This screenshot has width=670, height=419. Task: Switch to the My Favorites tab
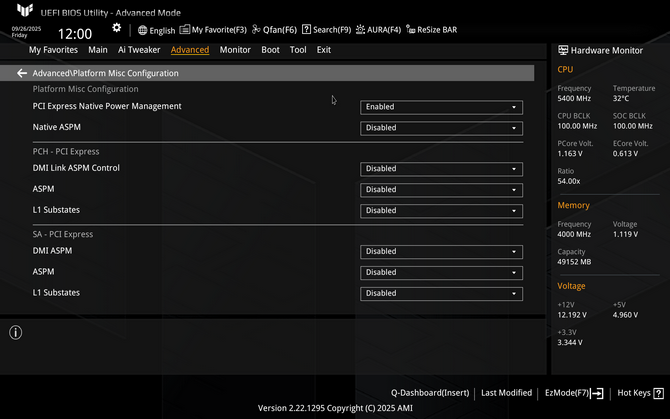pyautogui.click(x=53, y=50)
